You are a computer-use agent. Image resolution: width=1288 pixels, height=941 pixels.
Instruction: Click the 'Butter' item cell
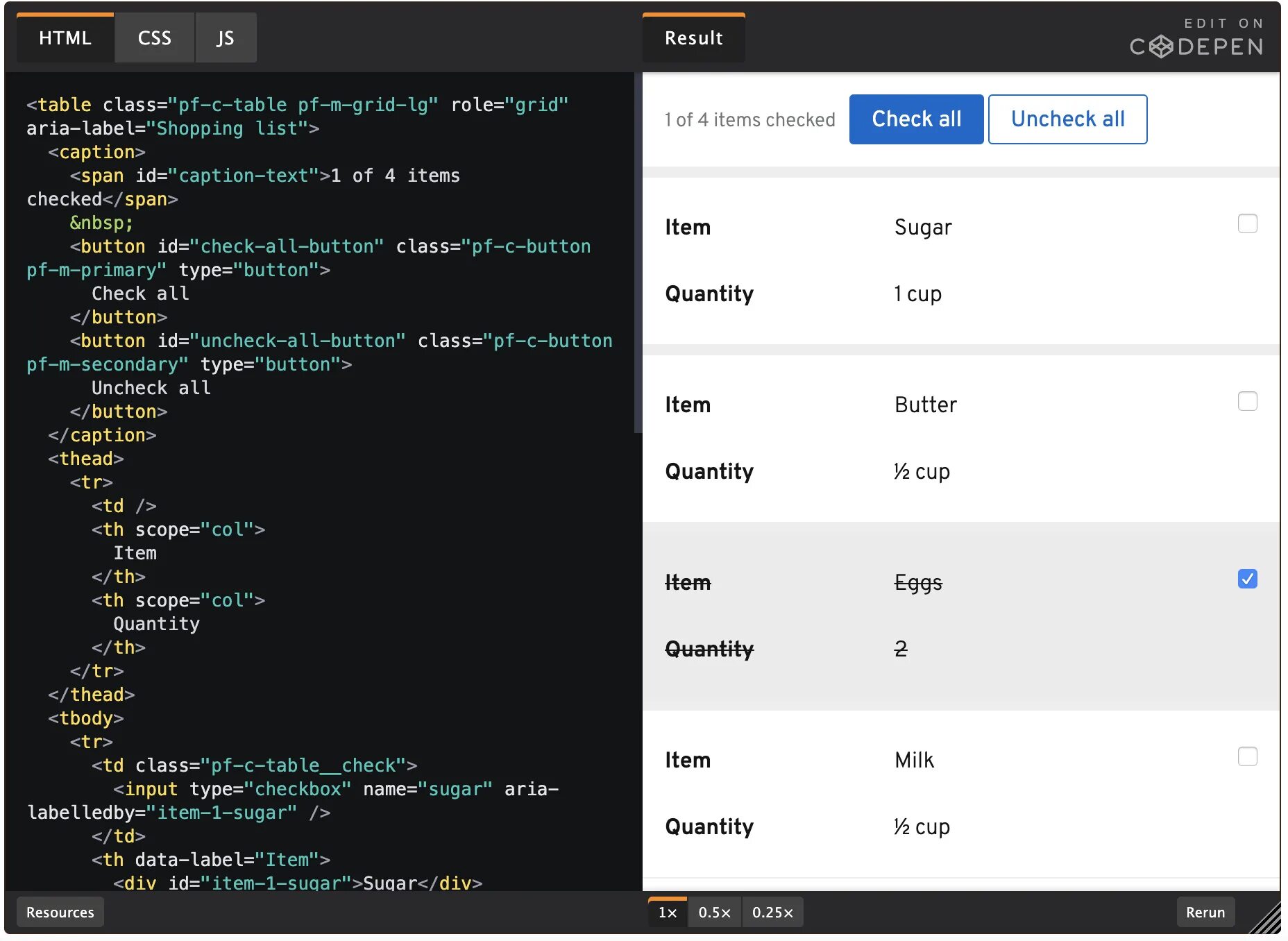click(926, 405)
